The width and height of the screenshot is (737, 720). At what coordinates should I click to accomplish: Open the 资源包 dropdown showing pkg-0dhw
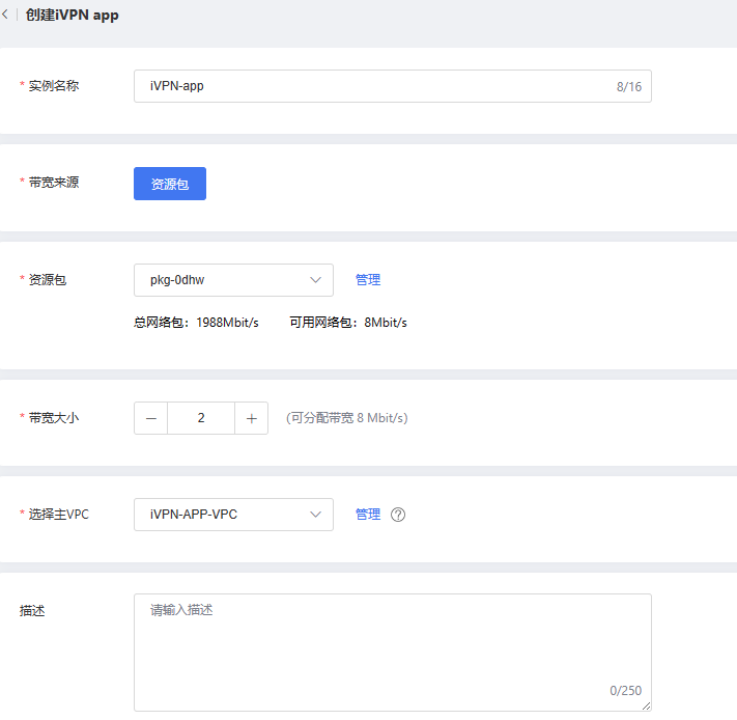[x=233, y=280]
